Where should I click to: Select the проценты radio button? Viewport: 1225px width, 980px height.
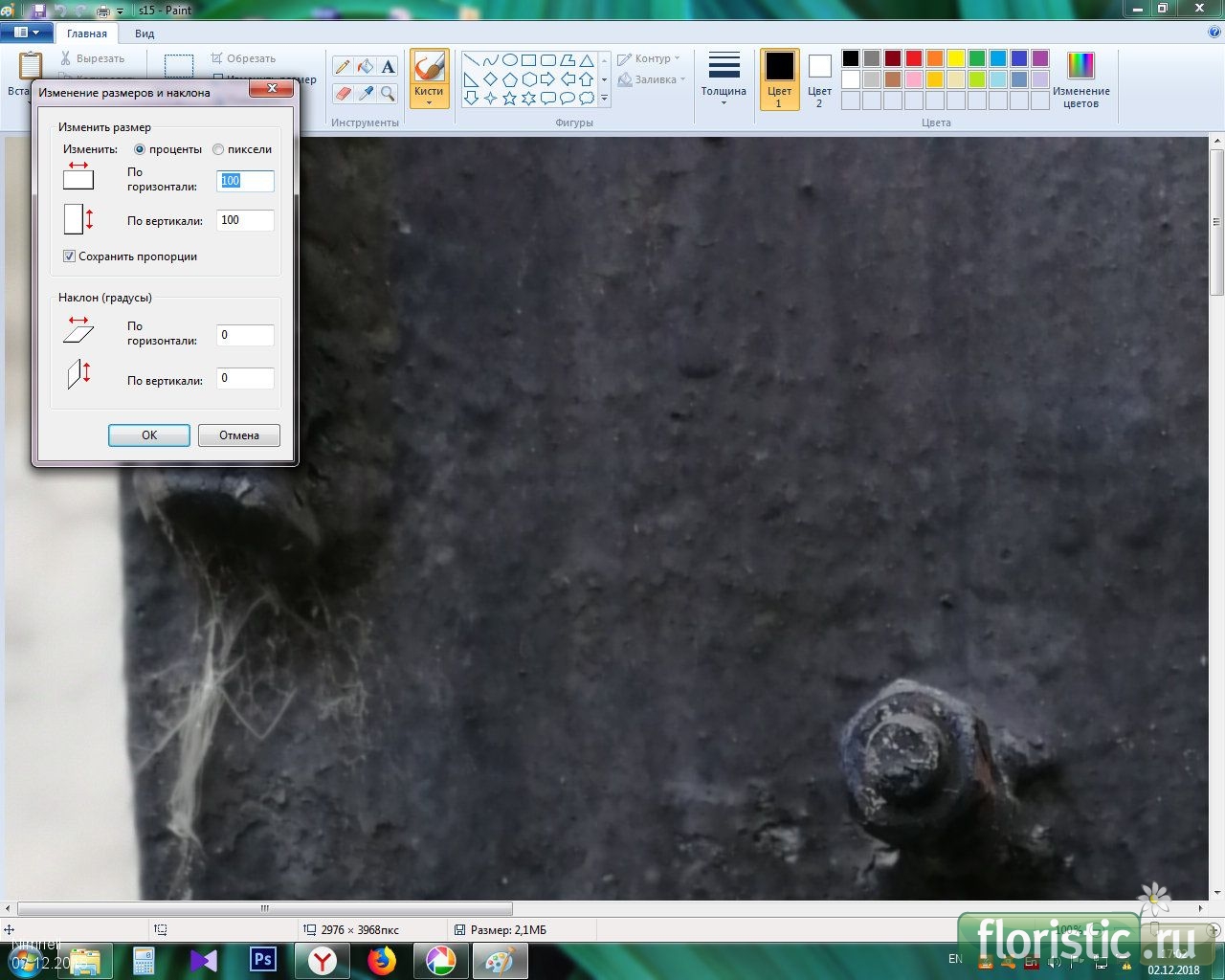point(140,149)
